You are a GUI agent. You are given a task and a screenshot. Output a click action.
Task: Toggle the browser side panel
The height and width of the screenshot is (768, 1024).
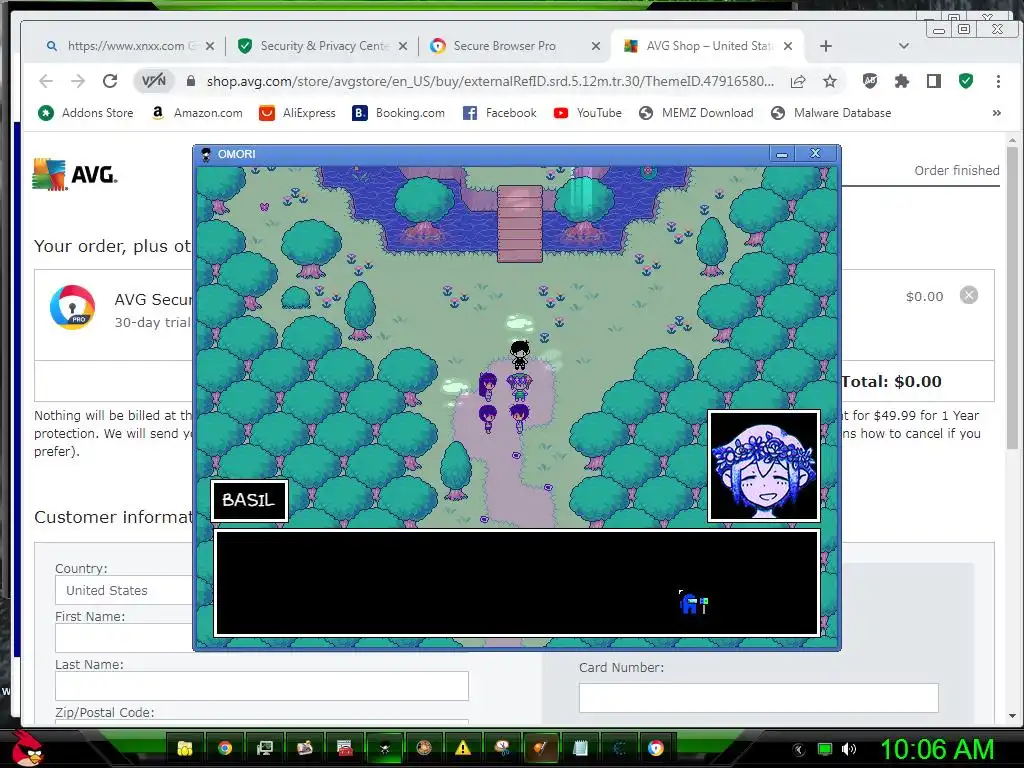coord(934,81)
